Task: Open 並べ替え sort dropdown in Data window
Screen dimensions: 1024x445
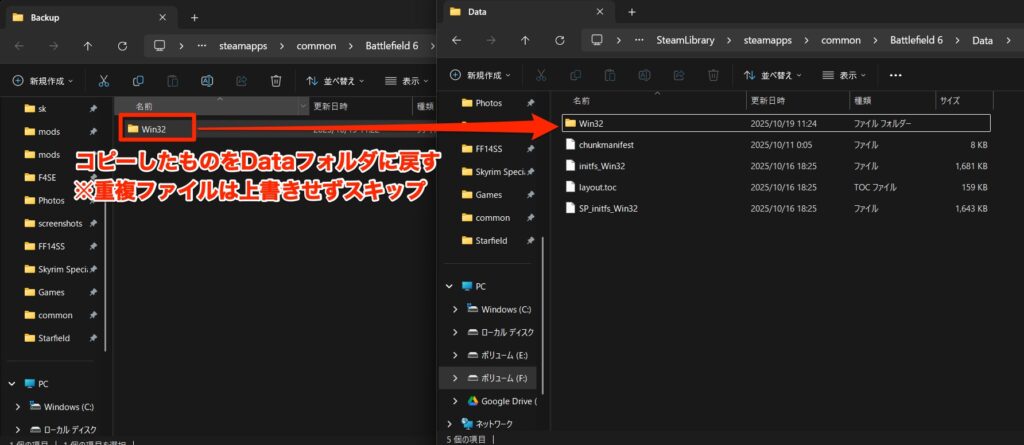Action: click(x=772, y=75)
